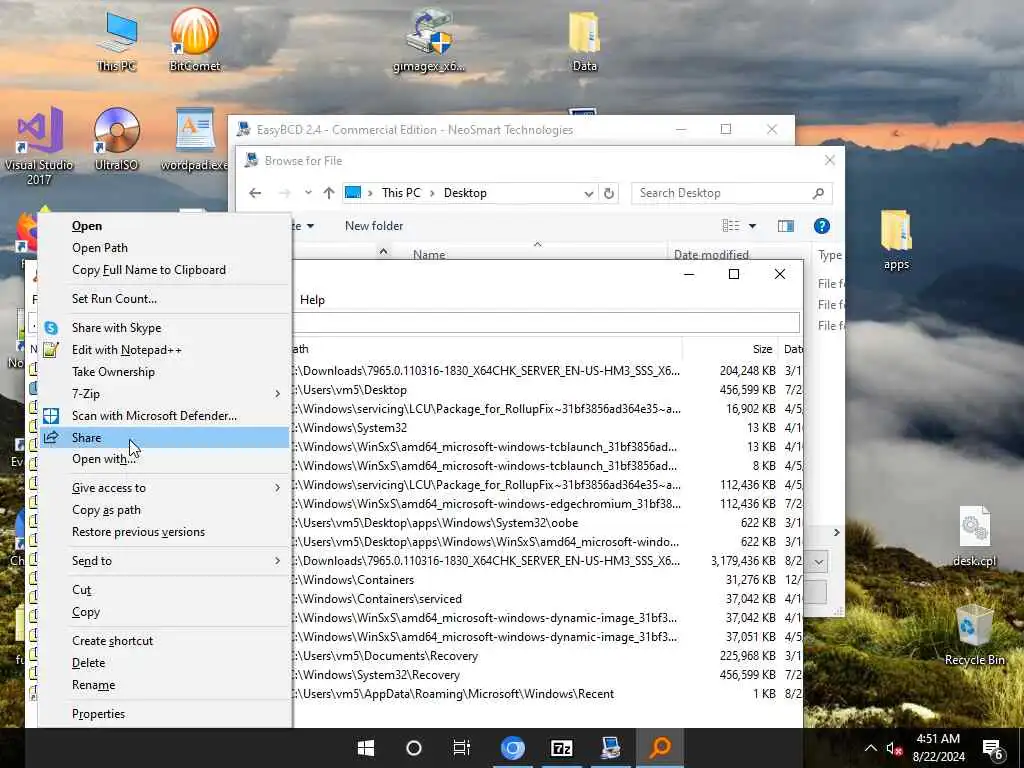Open the Data folder on desktop
Viewport: 1024px width, 768px height.
584,40
